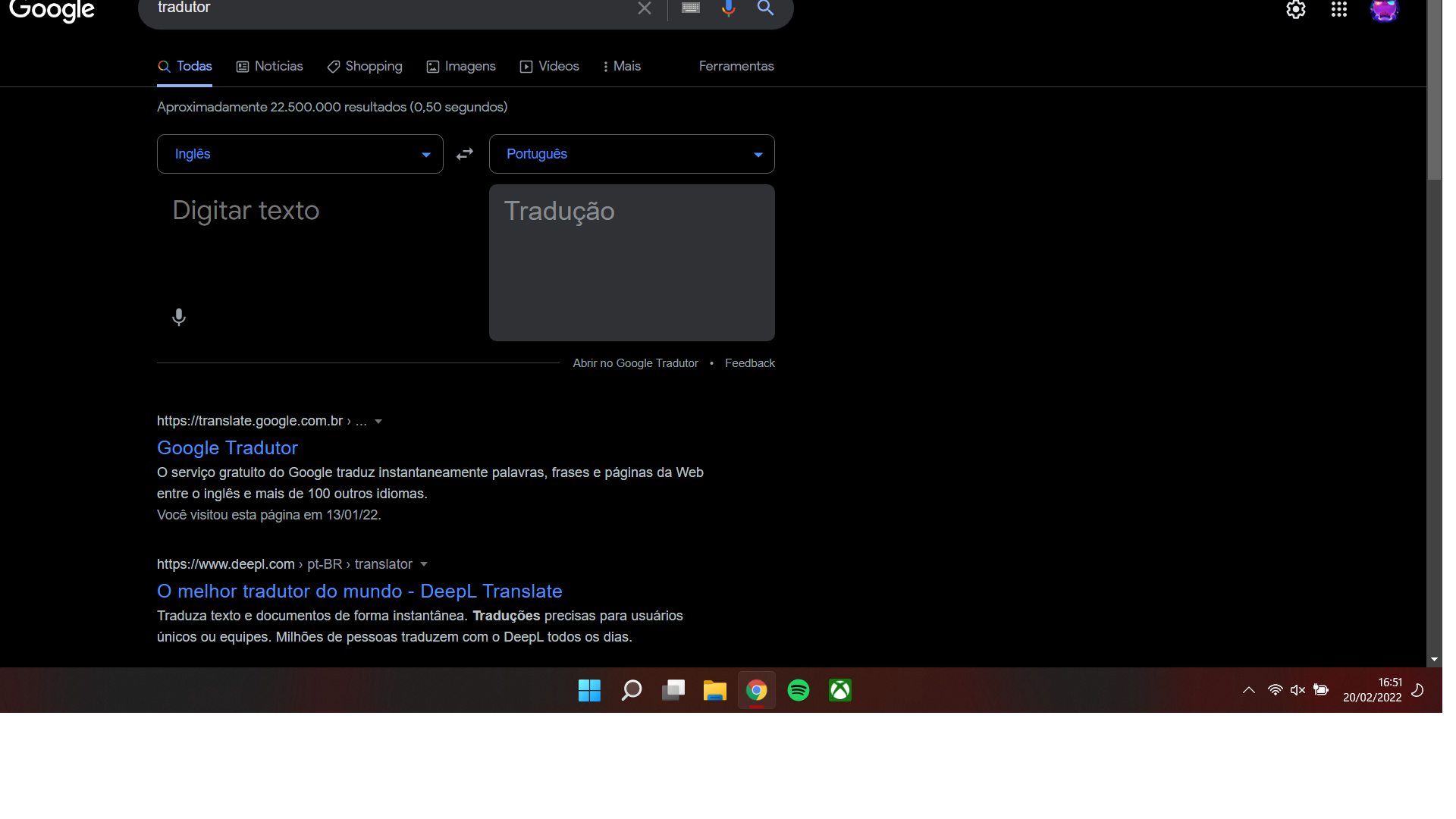
Task: Open clock and date 20/02/2022
Action: [1373, 690]
